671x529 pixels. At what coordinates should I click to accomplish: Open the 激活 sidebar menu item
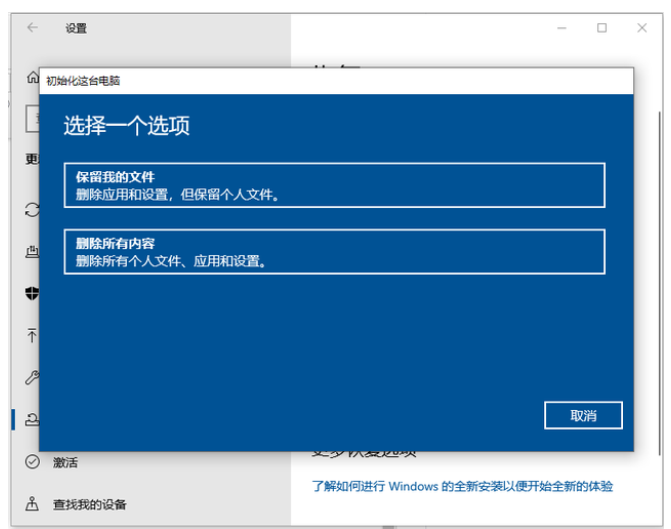[65, 462]
